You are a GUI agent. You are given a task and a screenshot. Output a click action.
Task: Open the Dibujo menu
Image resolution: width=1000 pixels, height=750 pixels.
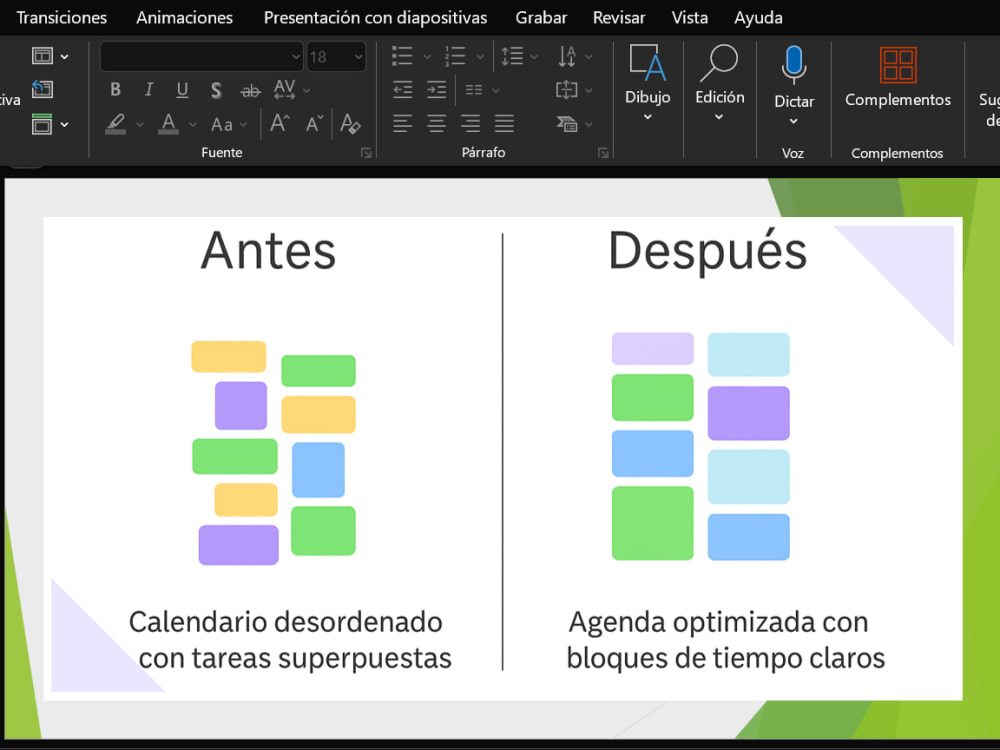pyautogui.click(x=647, y=83)
